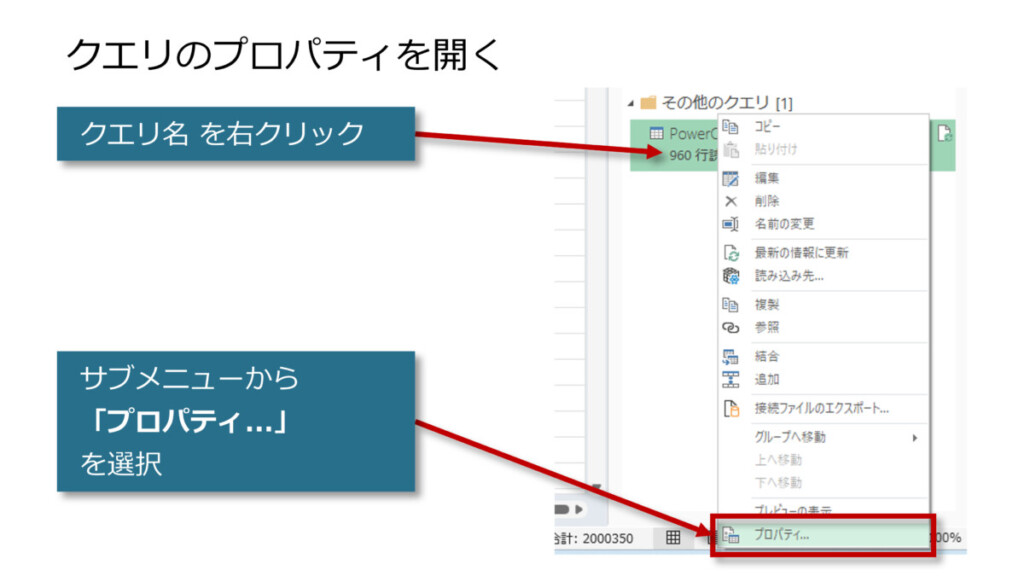Screen dimensions: 1024x576
Task: Click the 編集 (Edit) icon
Action: point(730,178)
